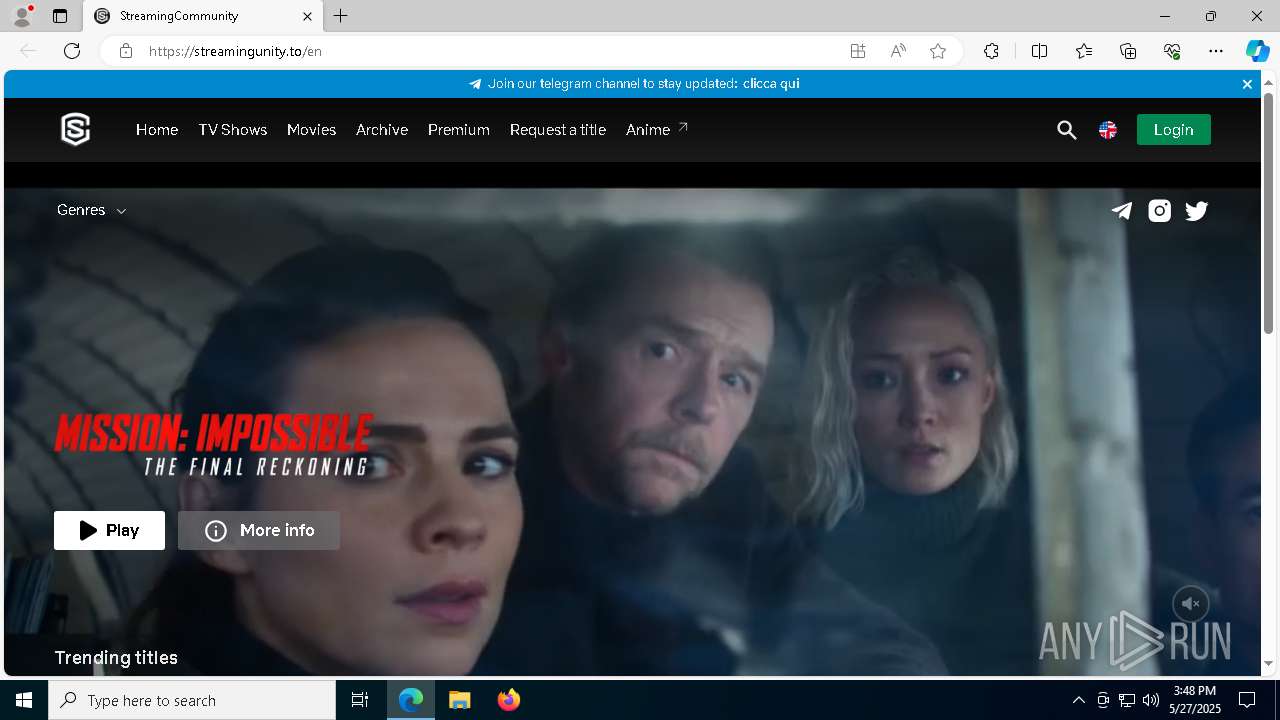
Task: Click the 'clicca qui' Telegram link
Action: (x=771, y=84)
